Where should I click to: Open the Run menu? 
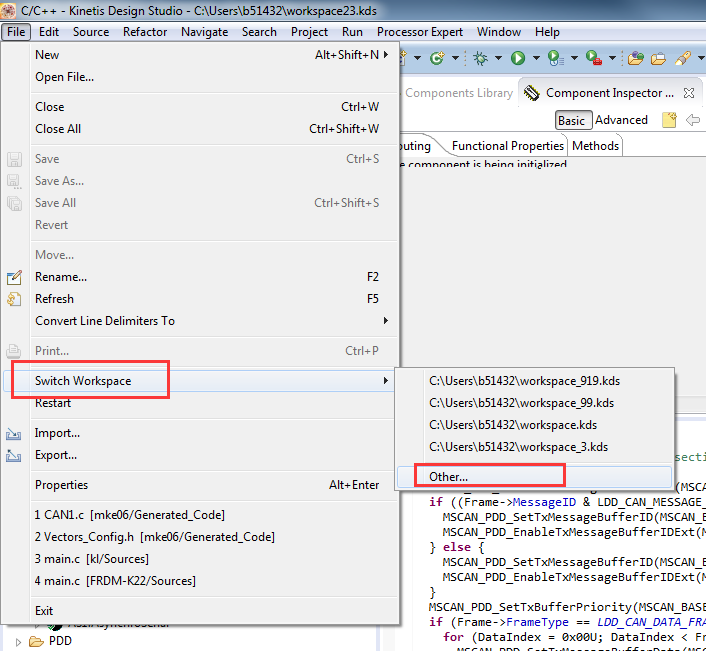352,32
